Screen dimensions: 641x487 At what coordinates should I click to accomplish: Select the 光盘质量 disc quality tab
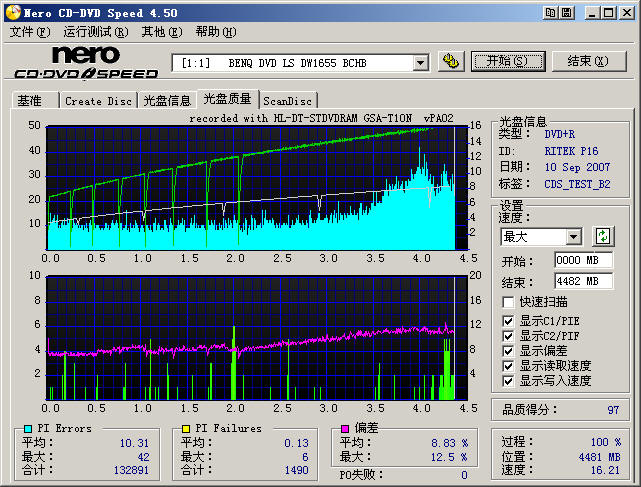[x=227, y=99]
